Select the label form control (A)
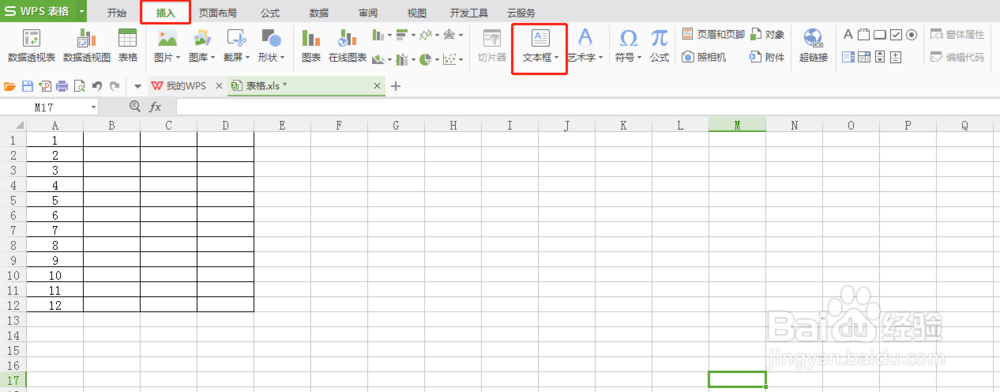Screen dimensions: 1000x392 coord(848,34)
